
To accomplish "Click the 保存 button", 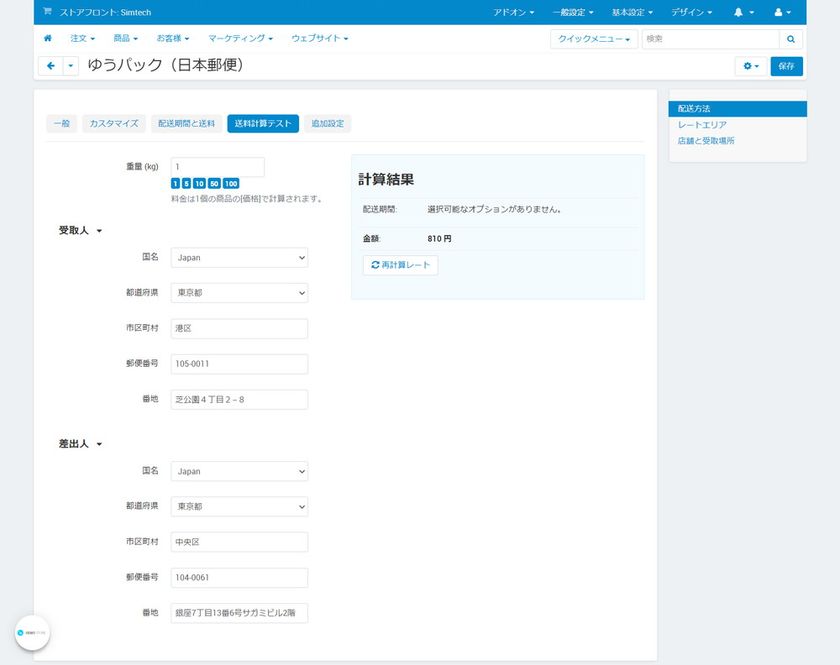I will (786, 66).
